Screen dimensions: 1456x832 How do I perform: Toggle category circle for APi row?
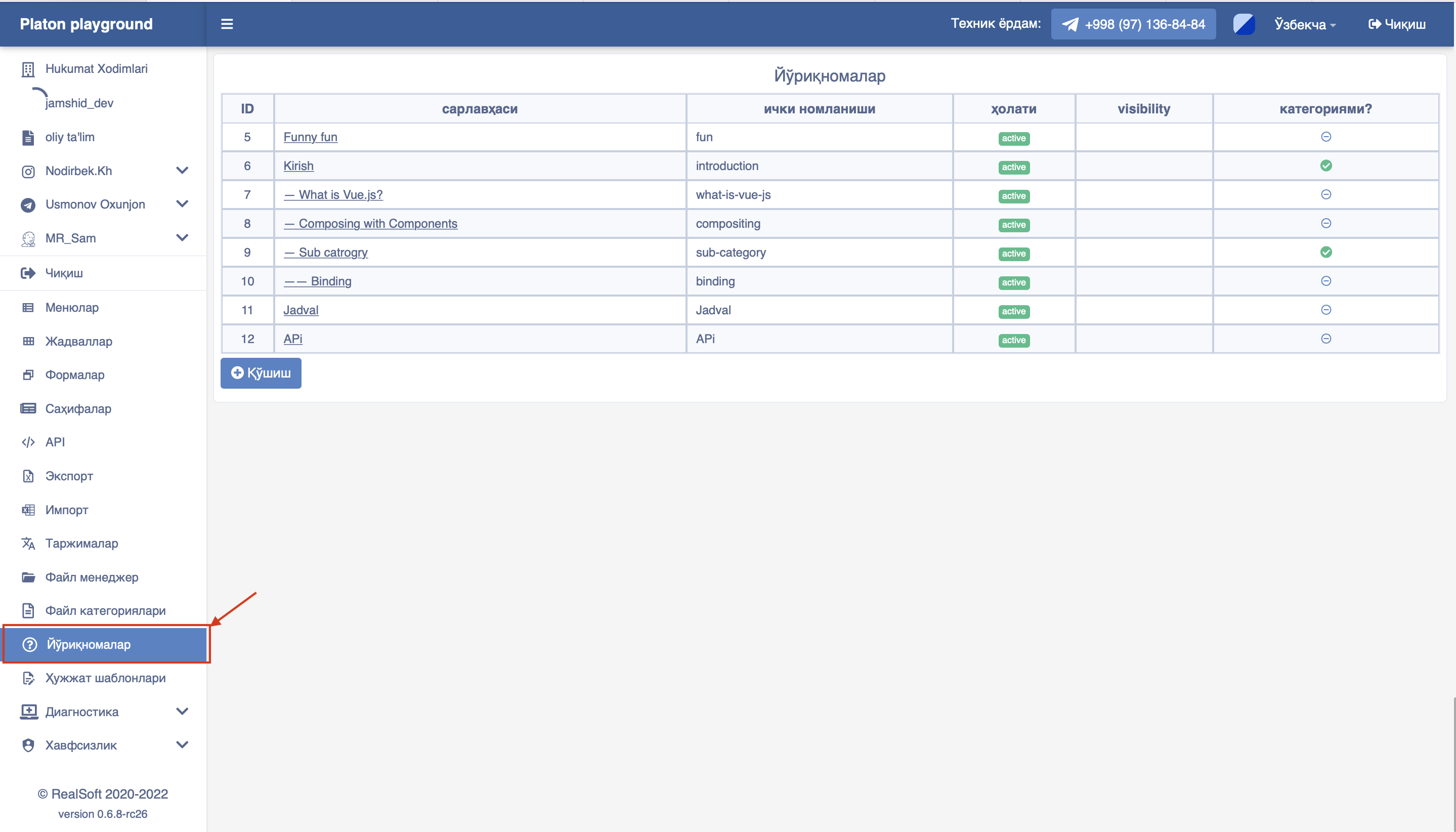(1326, 339)
